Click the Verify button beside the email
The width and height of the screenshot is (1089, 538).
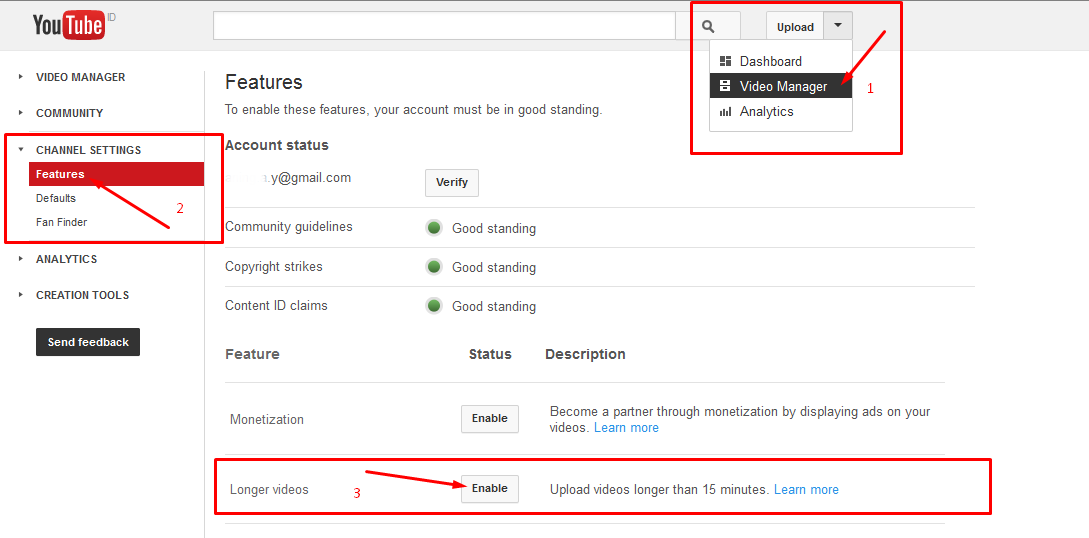coord(451,183)
